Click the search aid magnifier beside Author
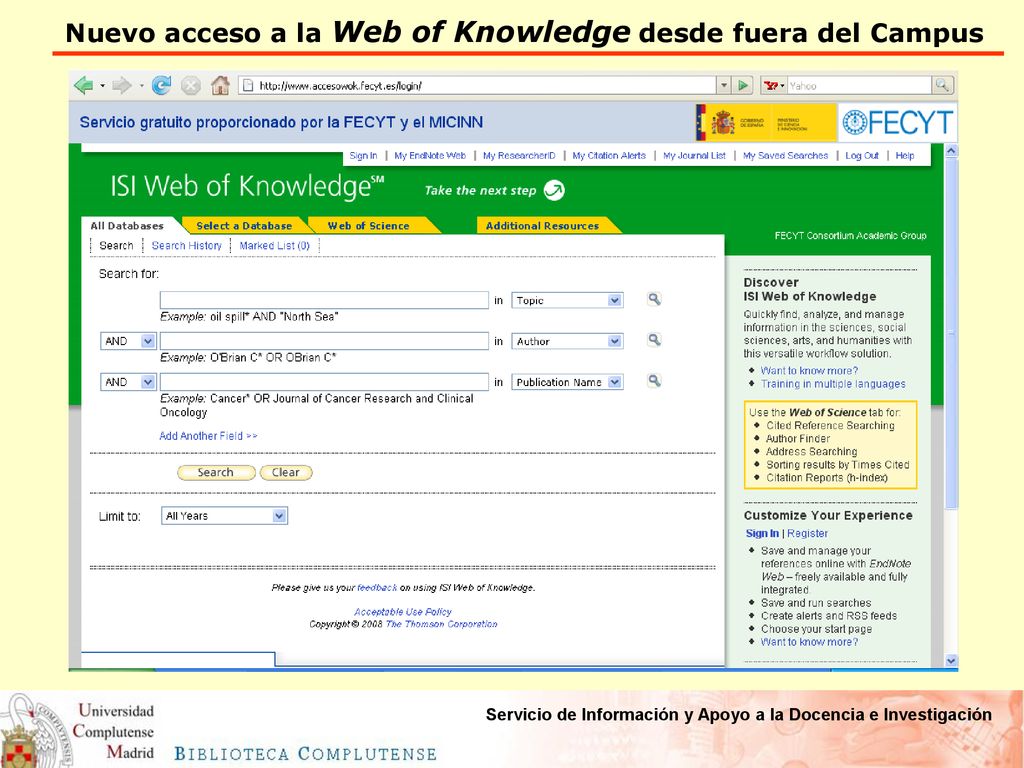 pos(654,340)
